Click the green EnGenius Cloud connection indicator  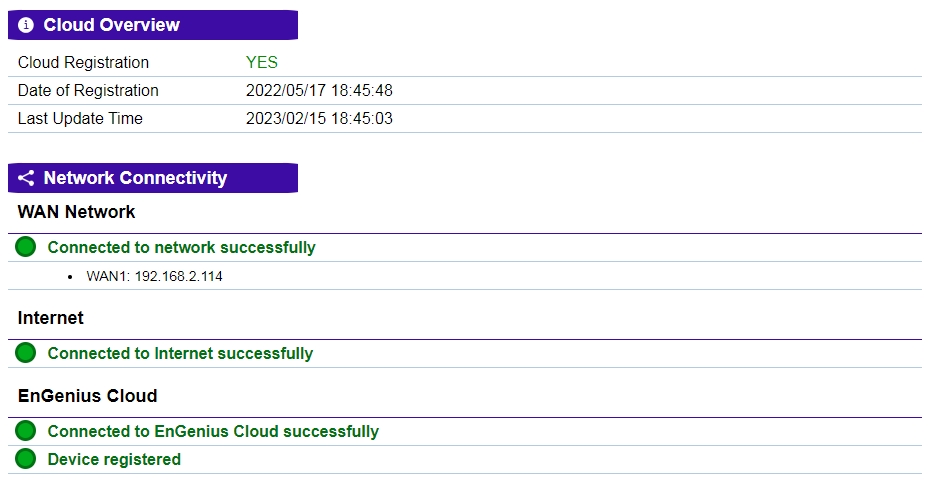[x=26, y=431]
